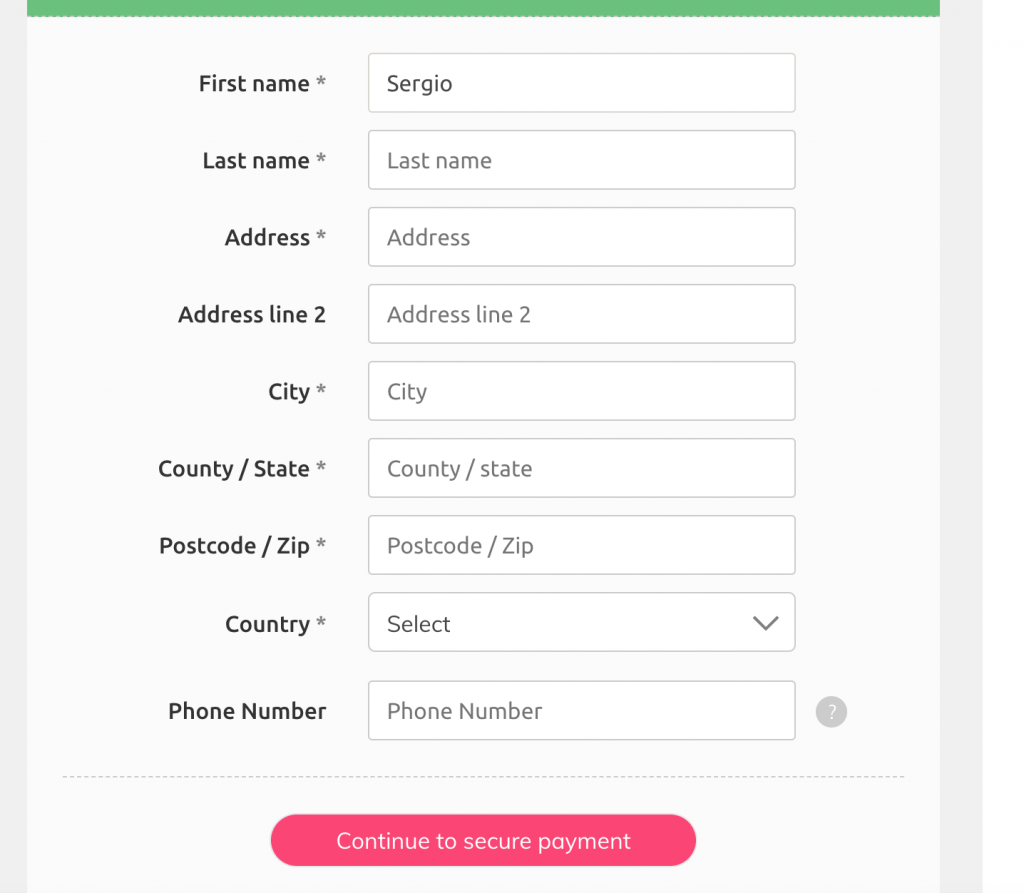Click the County / state input

click(x=581, y=468)
